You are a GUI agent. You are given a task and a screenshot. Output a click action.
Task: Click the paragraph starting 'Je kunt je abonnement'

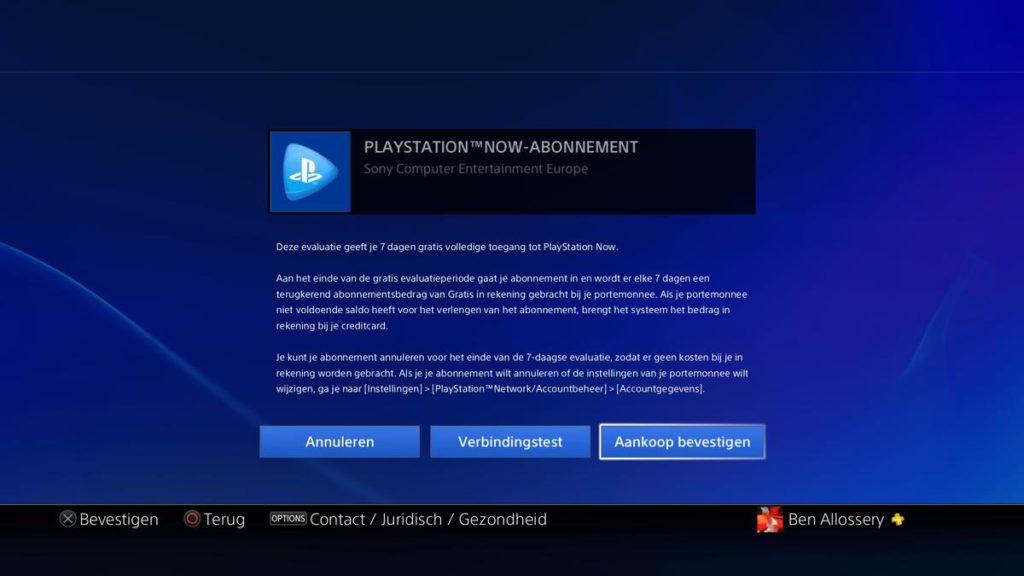pos(512,373)
